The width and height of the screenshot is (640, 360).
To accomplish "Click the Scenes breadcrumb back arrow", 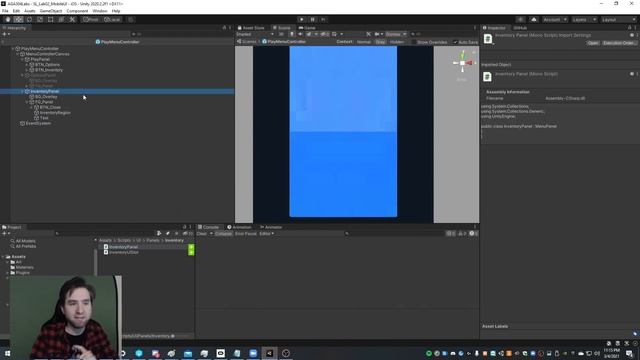I will pos(239,42).
